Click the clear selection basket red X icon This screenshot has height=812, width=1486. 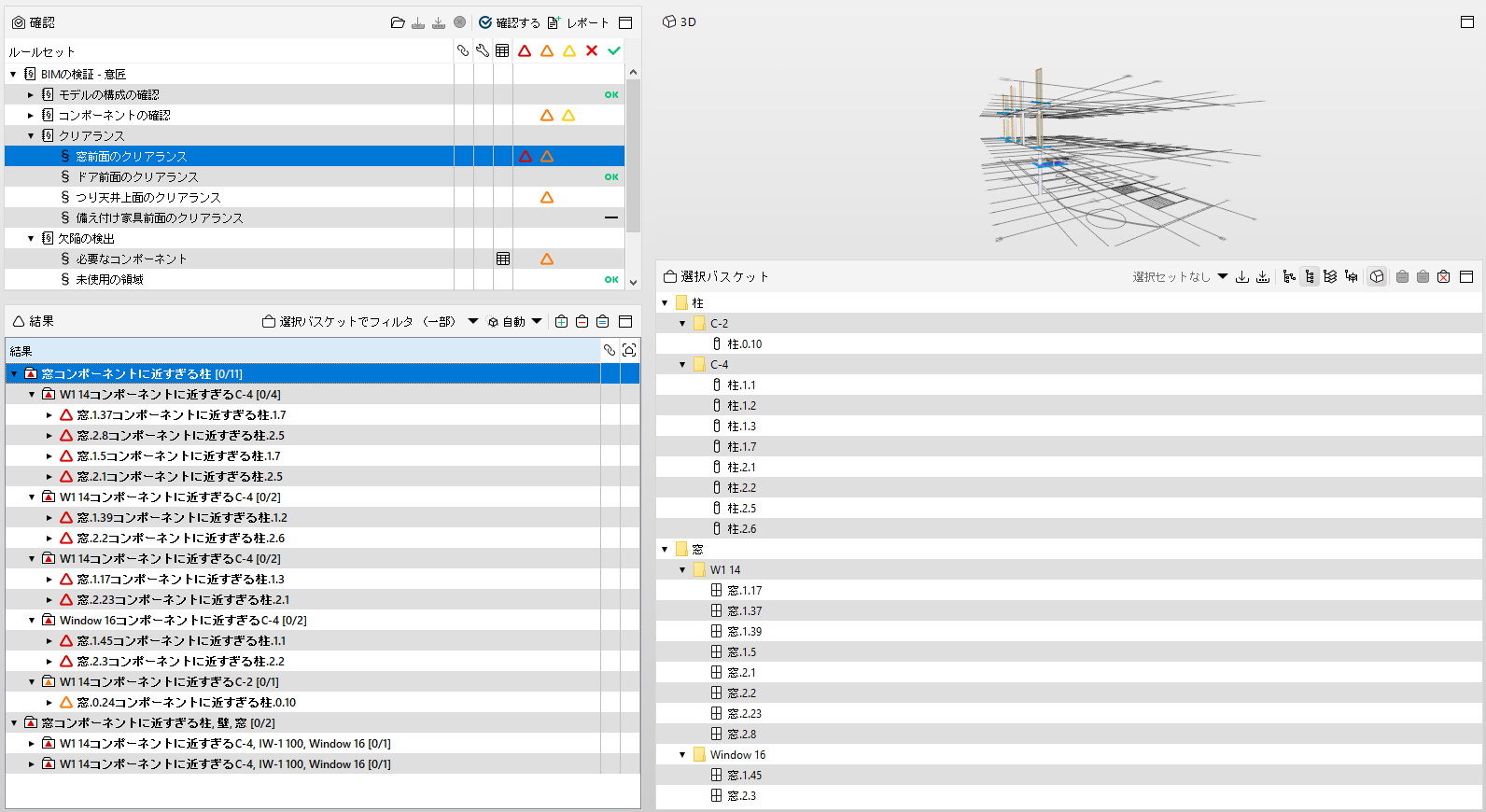click(x=1443, y=276)
